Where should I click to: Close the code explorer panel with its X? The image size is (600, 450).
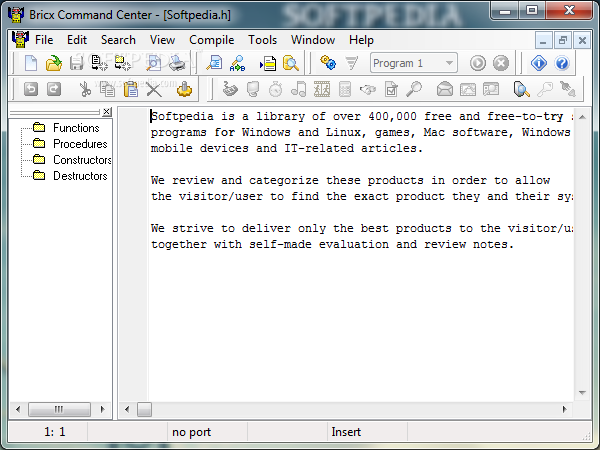tap(107, 111)
